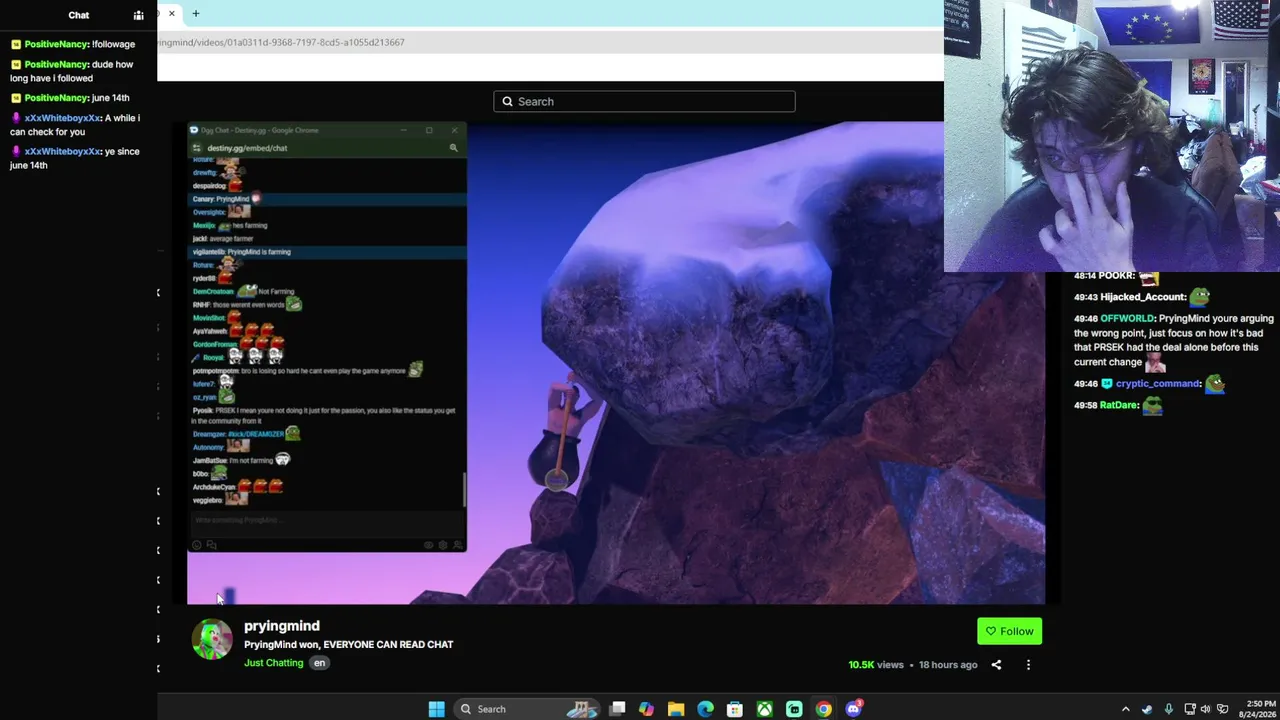1280x720 pixels.
Task: Click RatDare username in stream chat
Action: click(x=1119, y=405)
